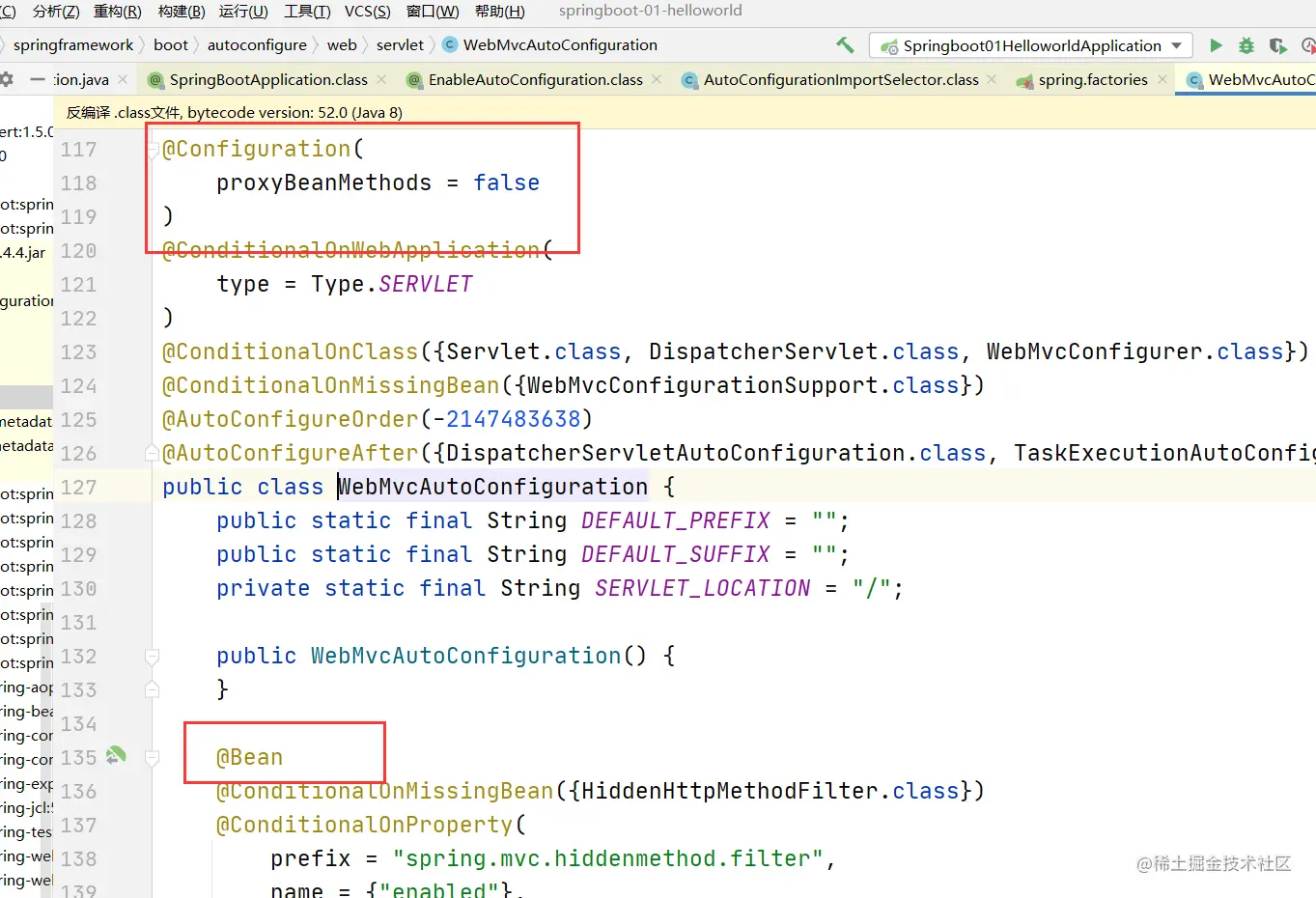Click DispatcherServletAutoConfiguration in line 126
1316x898 pixels.
(676, 453)
